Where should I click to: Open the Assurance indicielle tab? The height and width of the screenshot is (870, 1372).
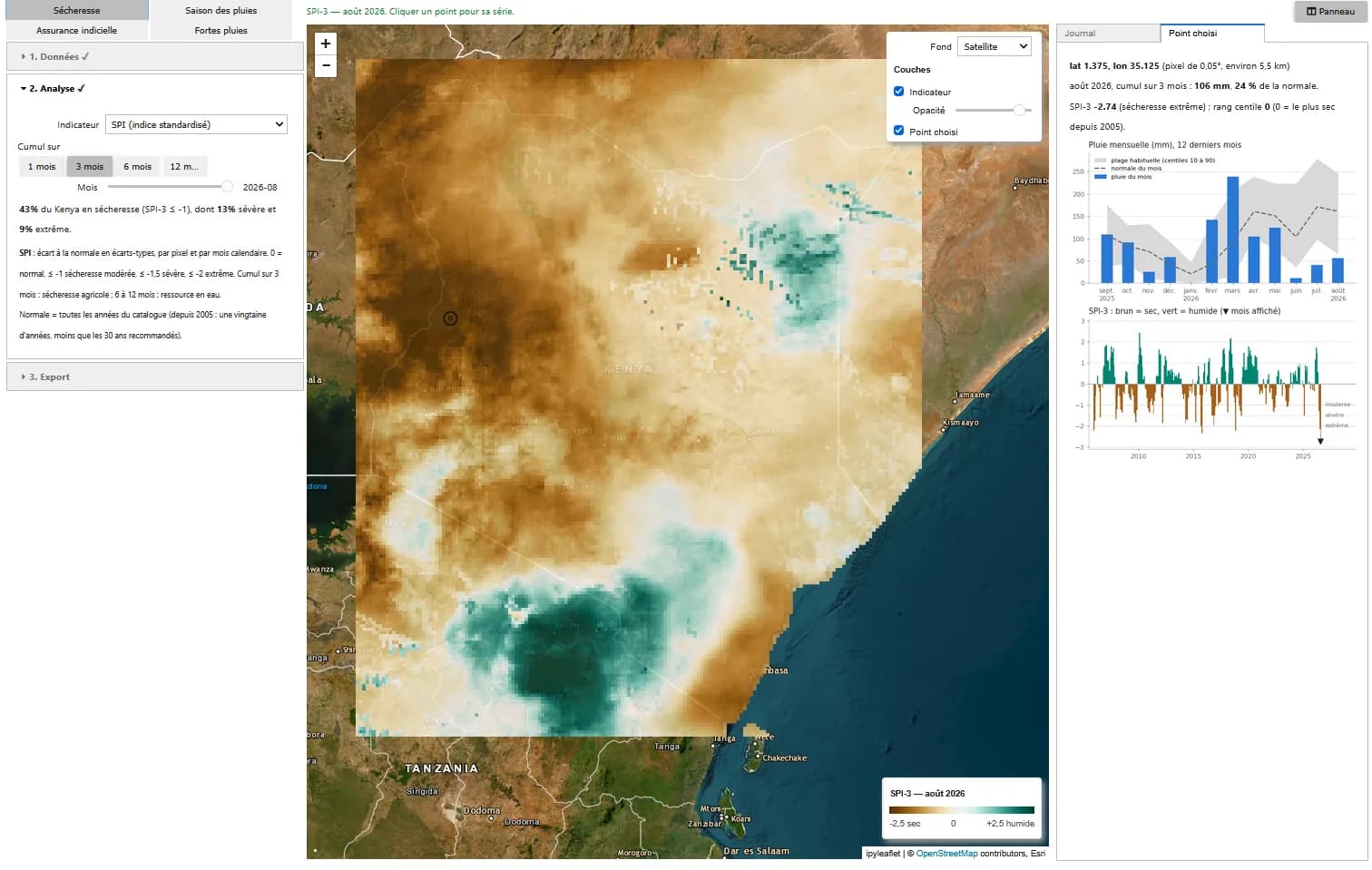click(x=77, y=30)
